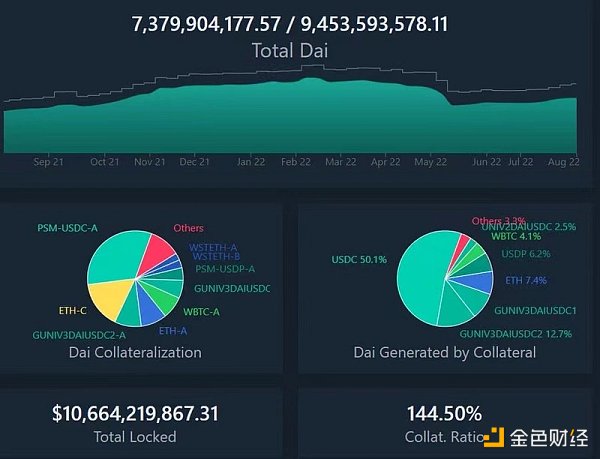Click the 金色财经 logo icon

[x=494, y=438]
